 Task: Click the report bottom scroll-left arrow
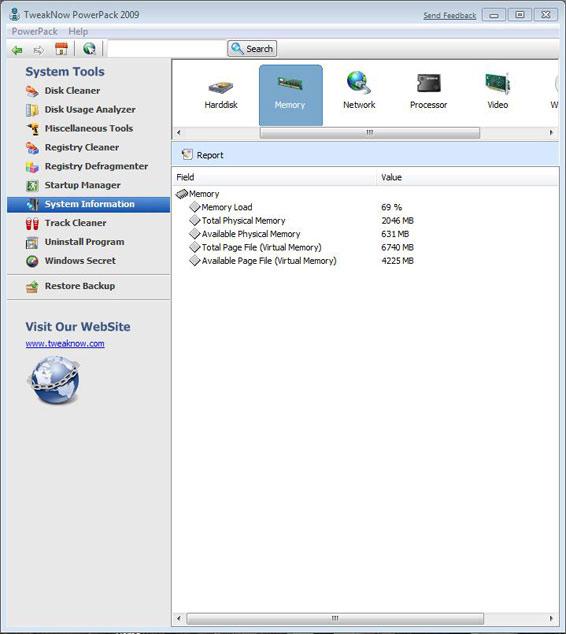point(179,619)
